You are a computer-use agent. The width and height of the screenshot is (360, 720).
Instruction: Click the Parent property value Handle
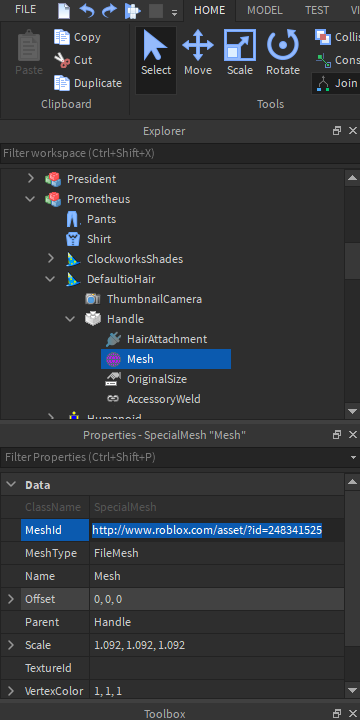(x=217, y=622)
